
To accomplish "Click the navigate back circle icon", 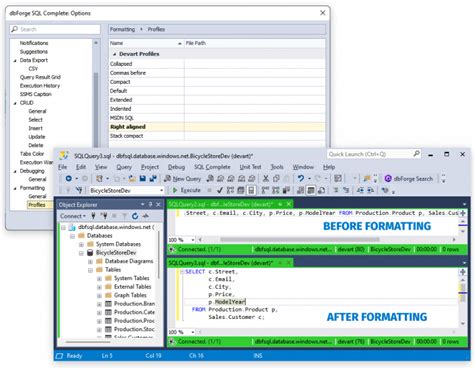I will (69, 179).
